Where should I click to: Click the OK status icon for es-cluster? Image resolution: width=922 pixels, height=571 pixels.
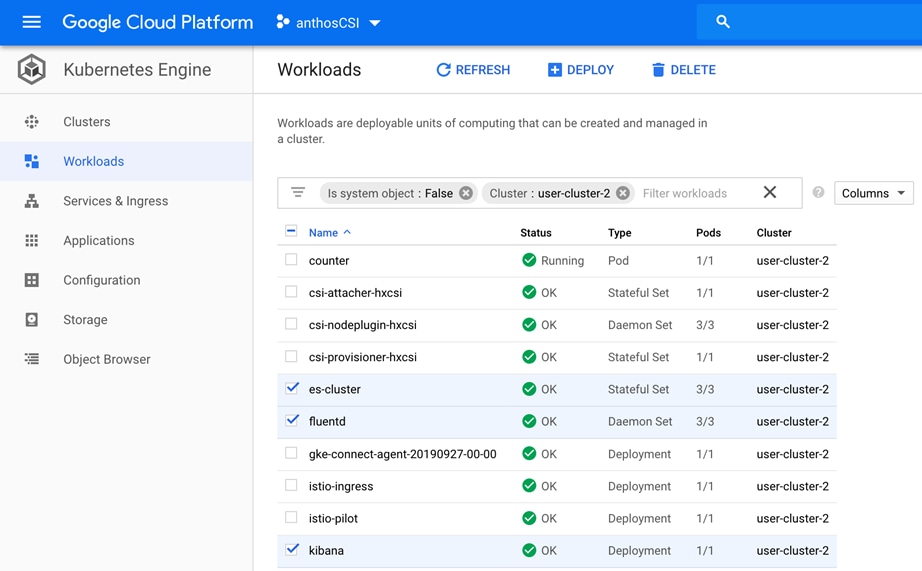(x=529, y=389)
